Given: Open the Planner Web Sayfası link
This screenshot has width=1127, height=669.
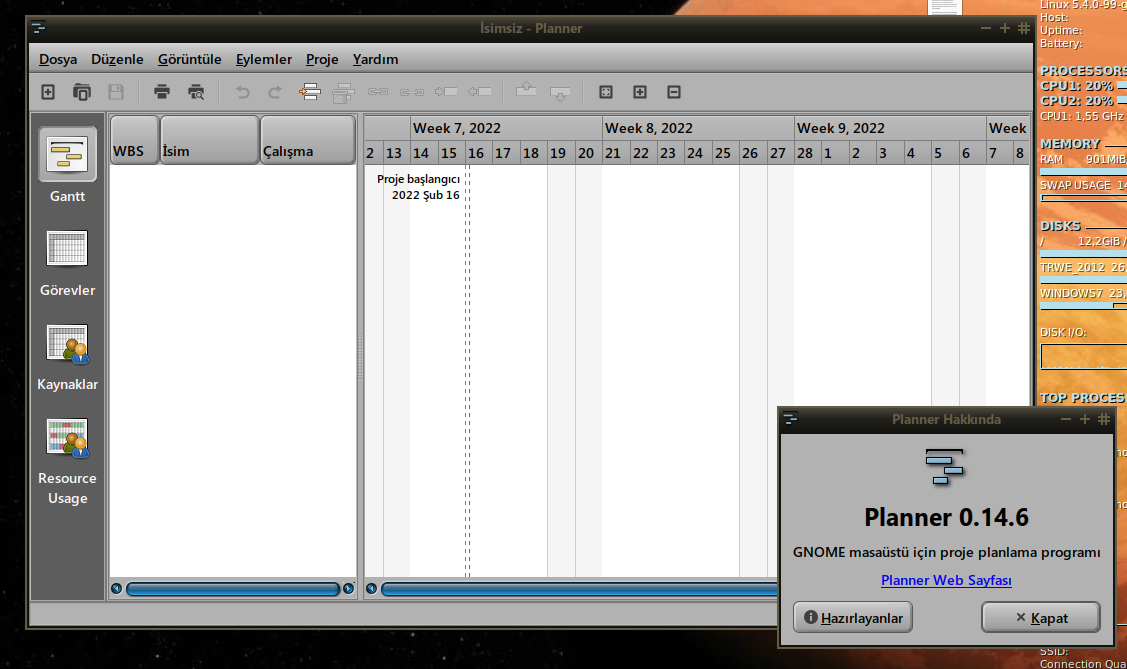Looking at the screenshot, I should 946,580.
